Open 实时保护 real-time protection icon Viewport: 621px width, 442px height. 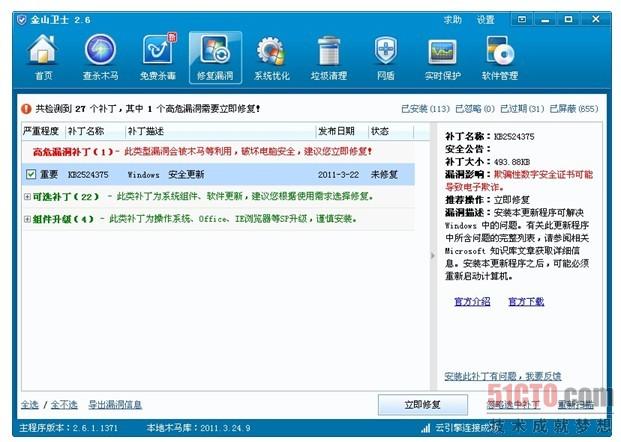pos(442,57)
